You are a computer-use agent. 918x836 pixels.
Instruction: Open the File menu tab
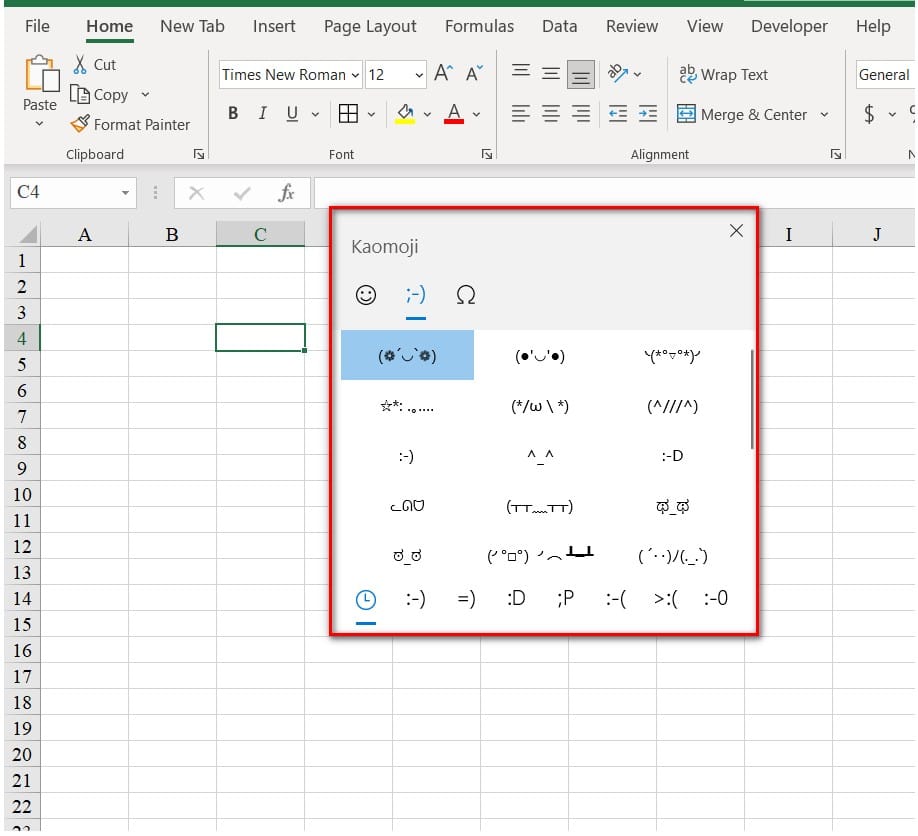(37, 26)
